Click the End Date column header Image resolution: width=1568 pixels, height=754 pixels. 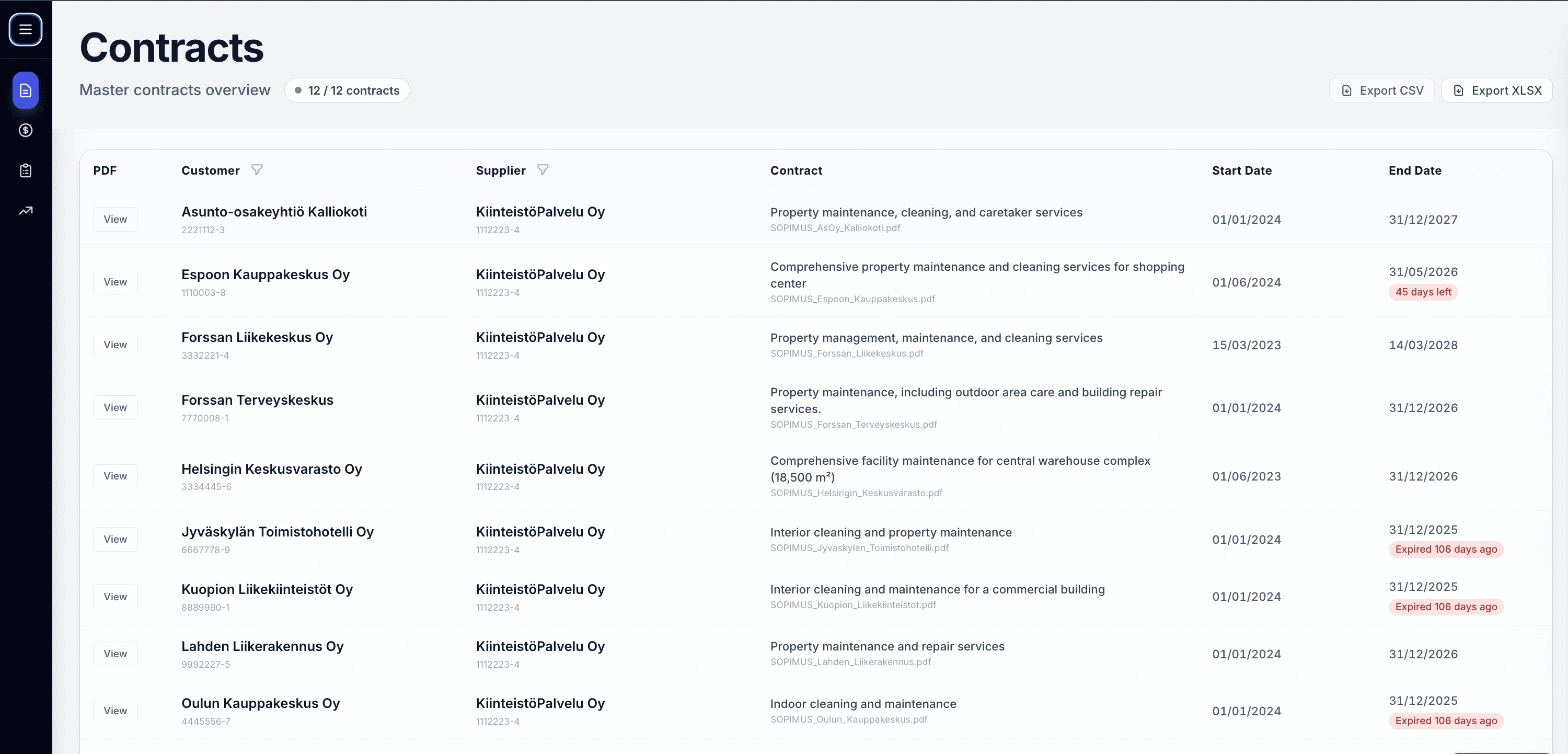1415,170
